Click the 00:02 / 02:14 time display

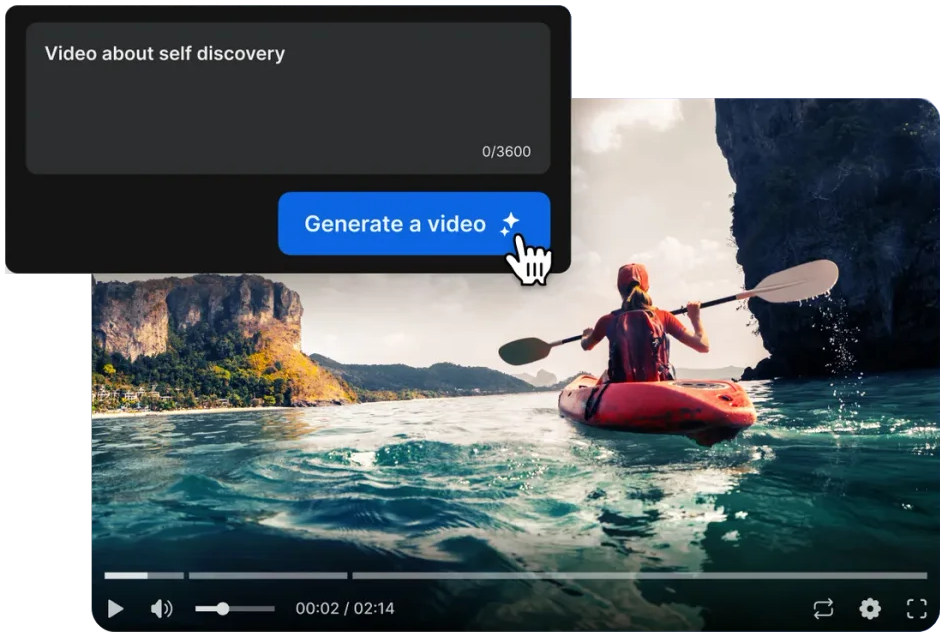point(345,608)
